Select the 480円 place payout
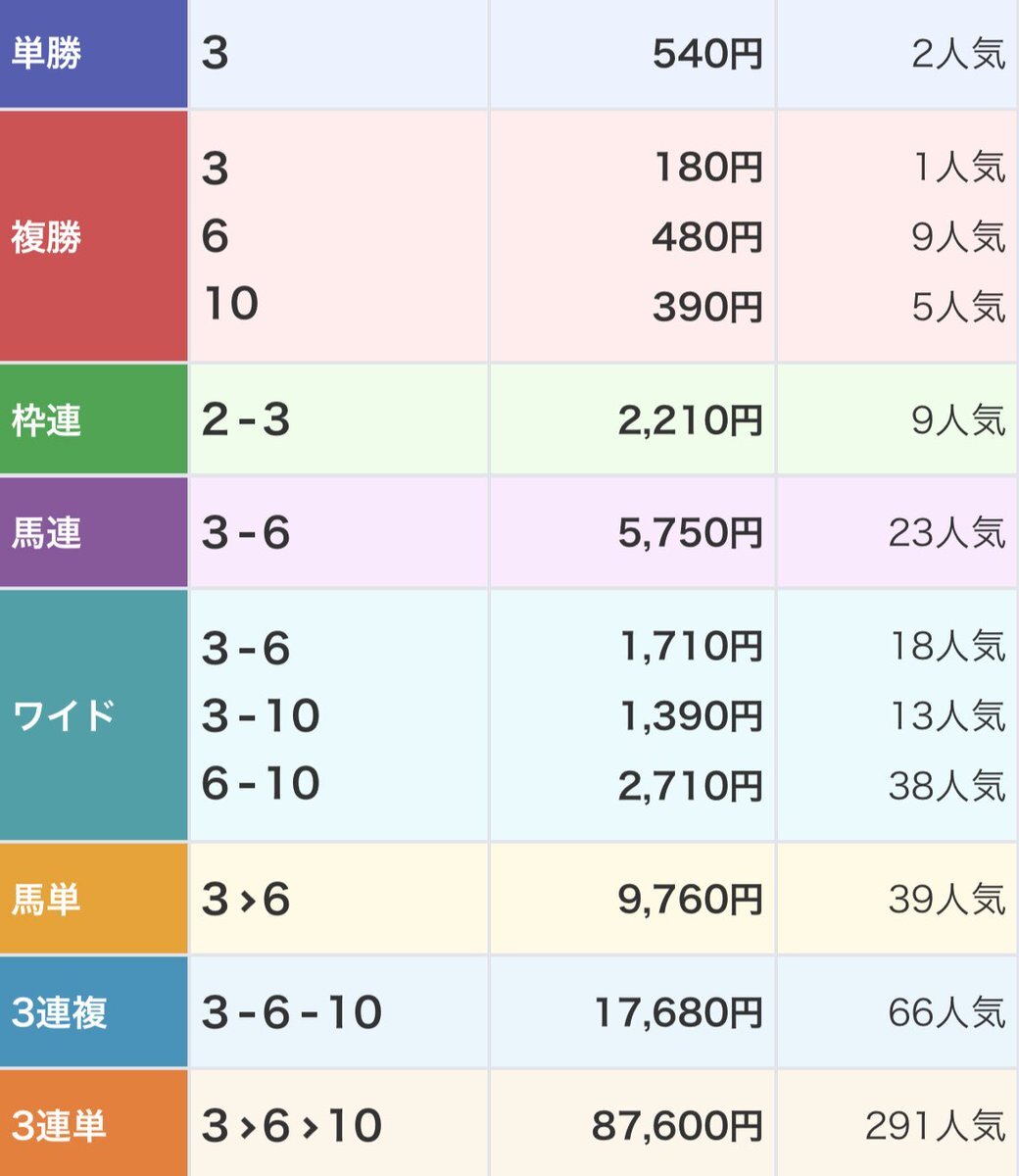Screen dimensions: 1019x1176 [x=706, y=237]
